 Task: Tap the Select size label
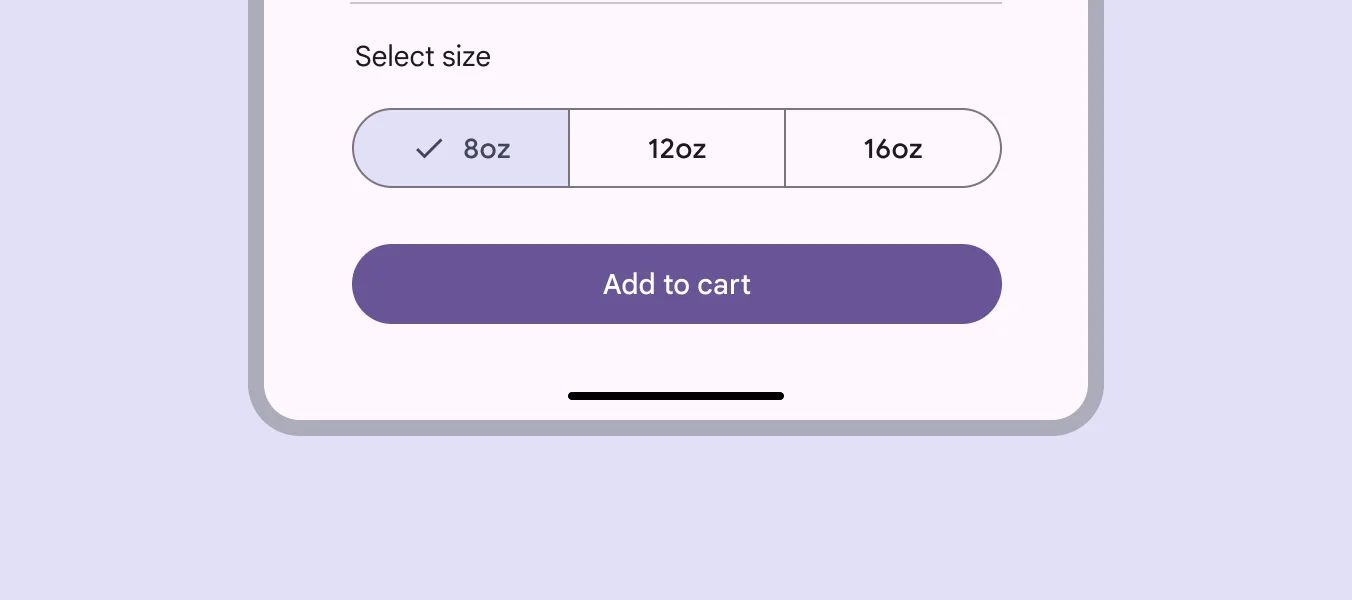(x=422, y=57)
